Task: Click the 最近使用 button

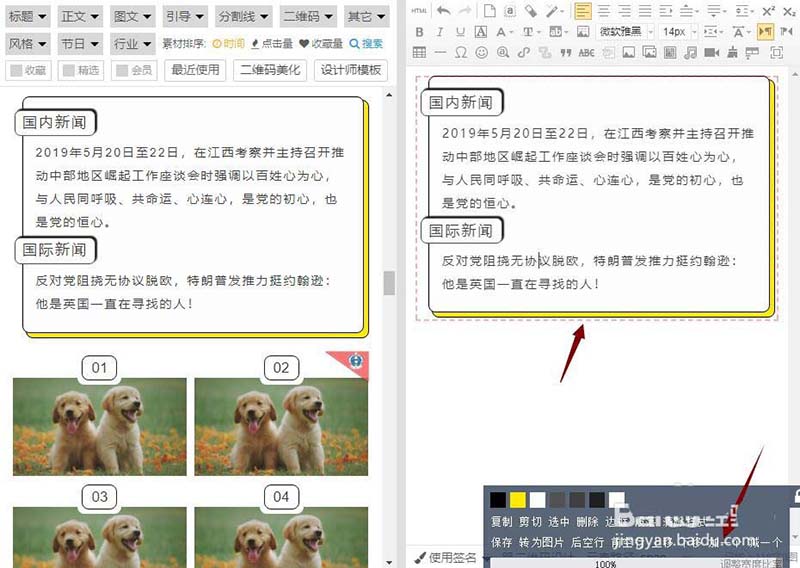Action: tap(195, 70)
